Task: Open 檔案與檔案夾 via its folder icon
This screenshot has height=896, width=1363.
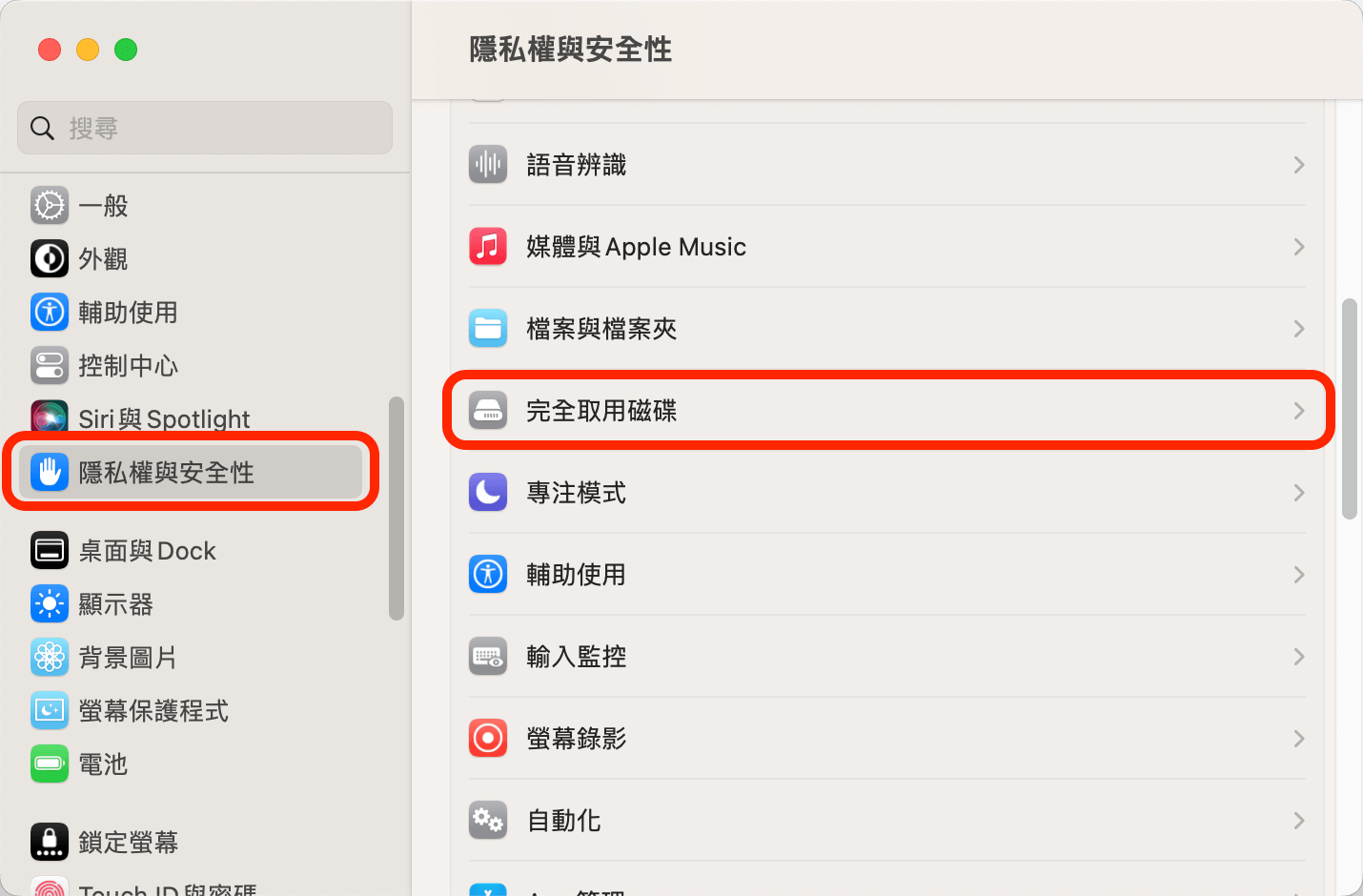Action: click(x=488, y=328)
